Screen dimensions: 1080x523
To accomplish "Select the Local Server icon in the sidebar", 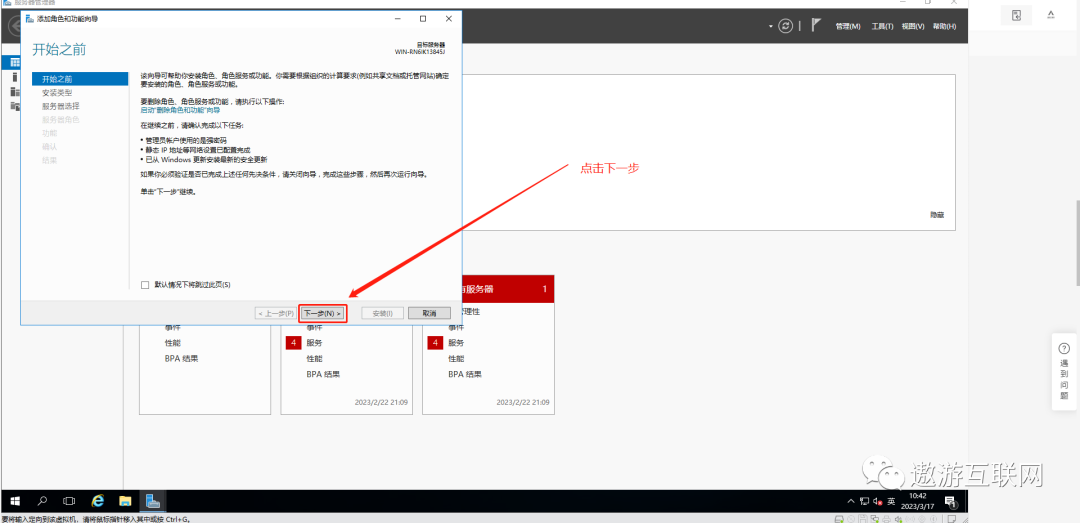I will click(14, 76).
